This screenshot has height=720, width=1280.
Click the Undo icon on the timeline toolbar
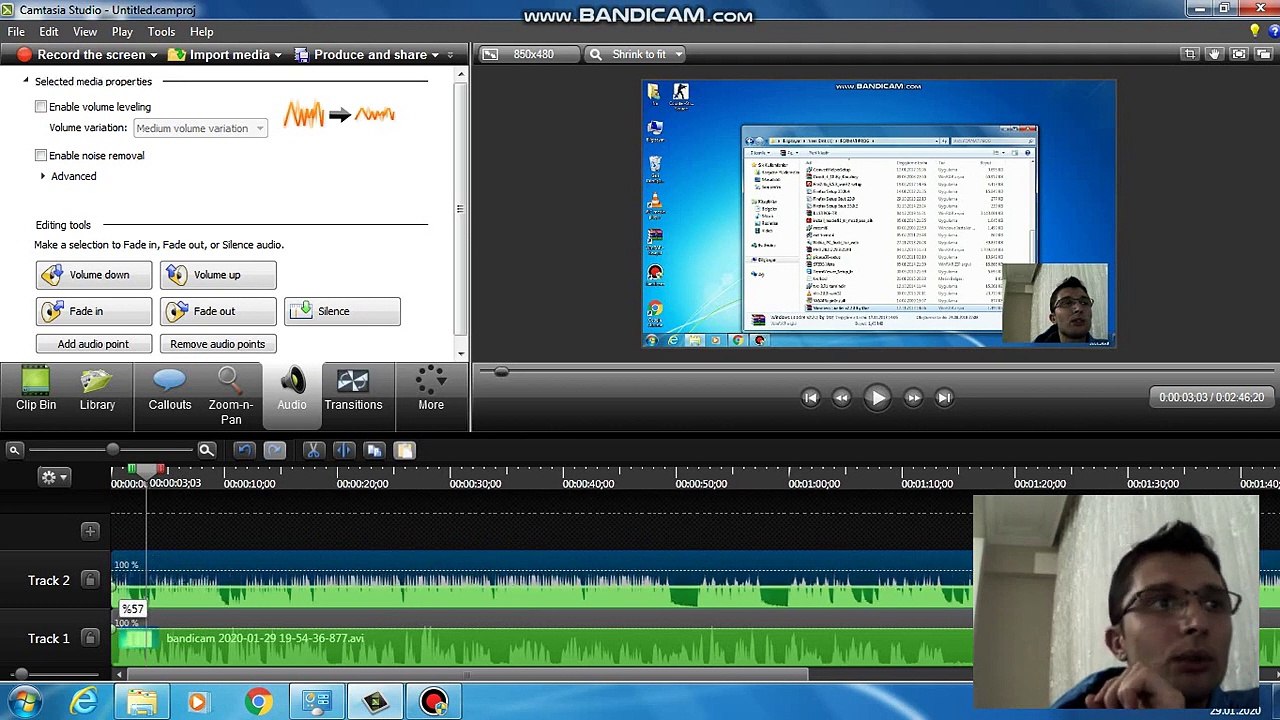pyautogui.click(x=244, y=451)
